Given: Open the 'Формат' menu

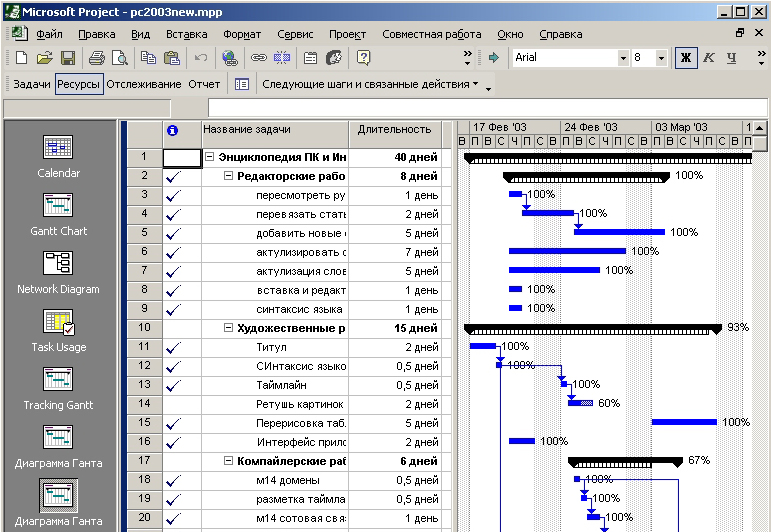Looking at the screenshot, I should (x=242, y=34).
